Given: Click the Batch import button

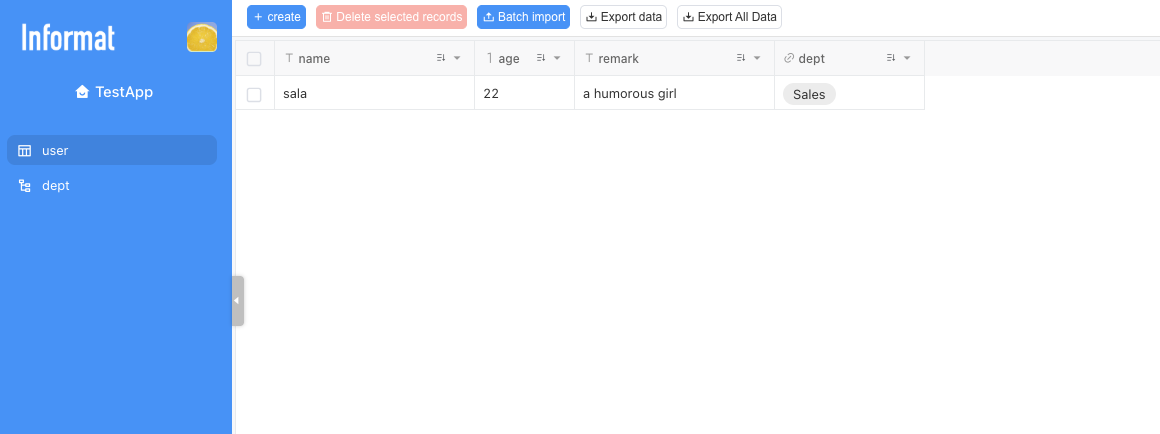Looking at the screenshot, I should 524,17.
